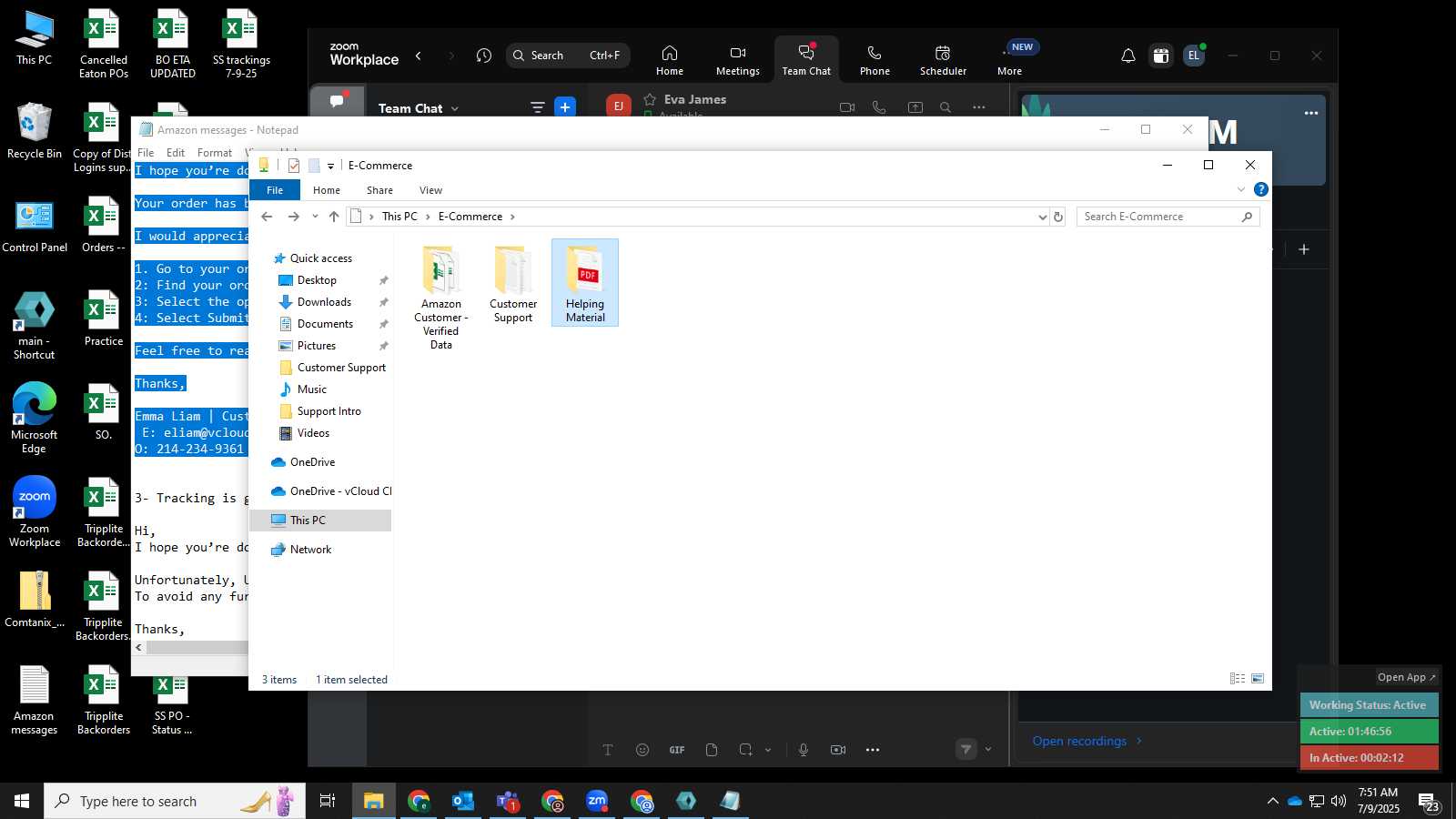Click This PC in breadcrumb path
Viewport: 1456px width, 819px height.
(399, 217)
